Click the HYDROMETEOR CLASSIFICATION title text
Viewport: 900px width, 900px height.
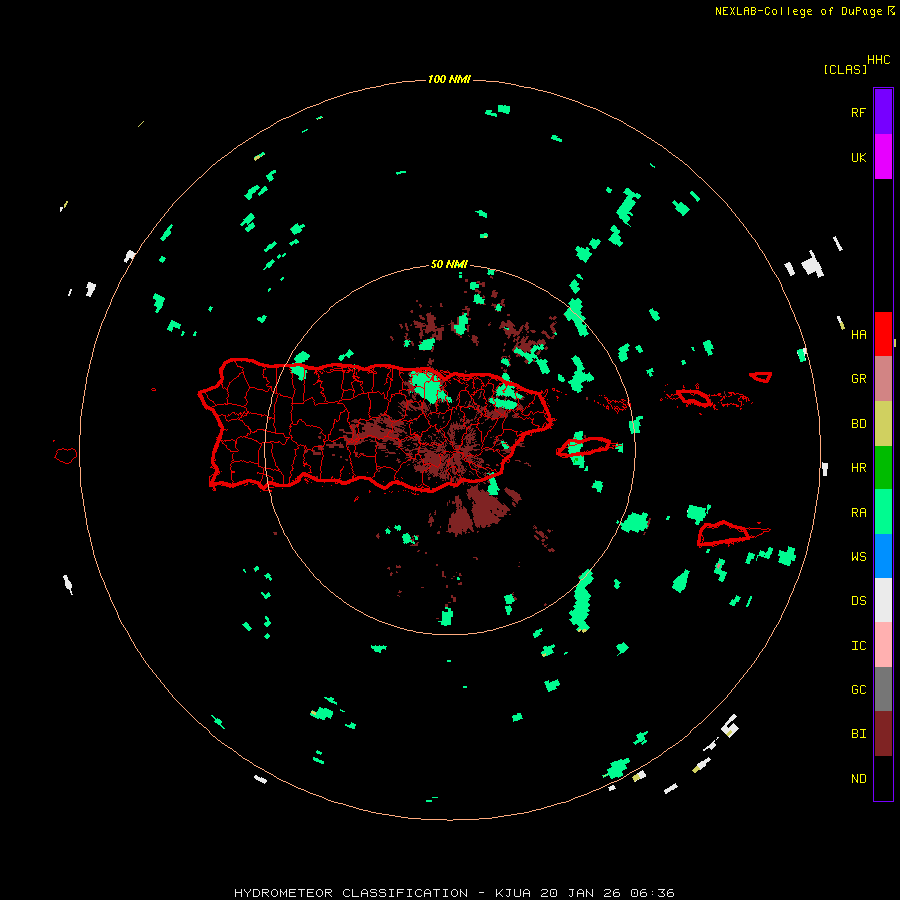(351, 893)
